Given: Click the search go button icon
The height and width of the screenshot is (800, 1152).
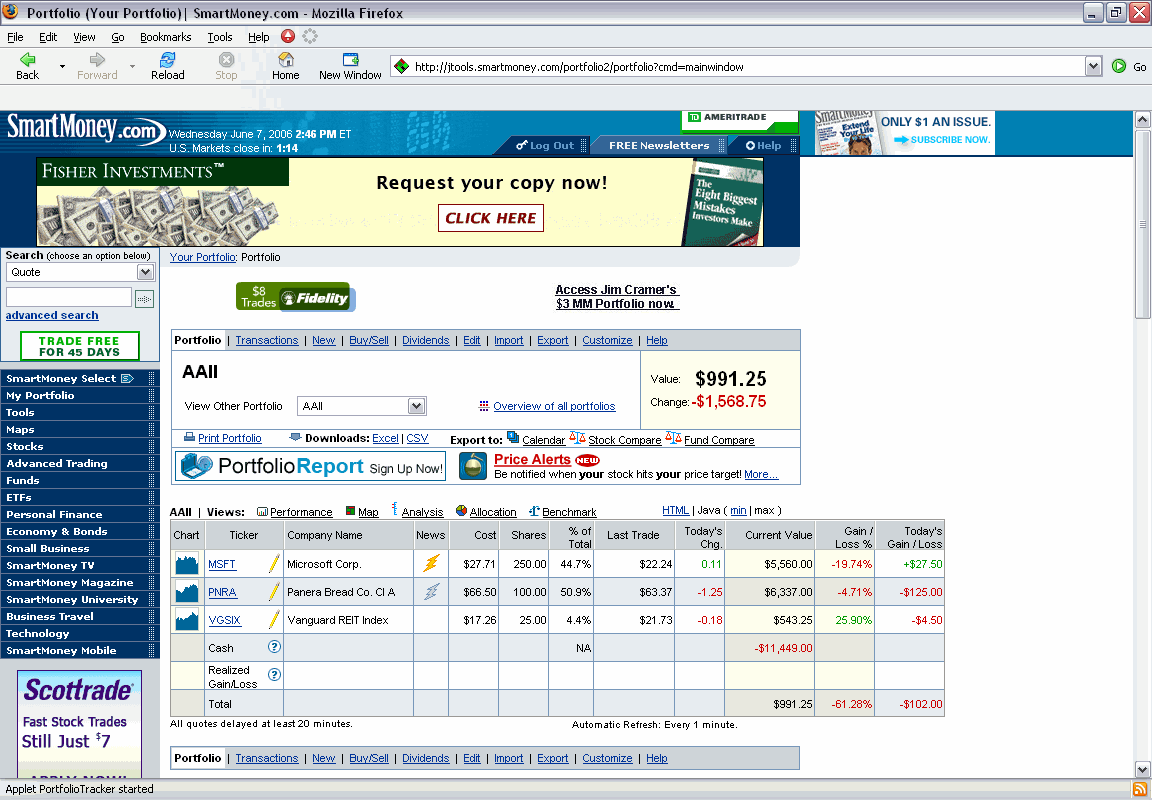Looking at the screenshot, I should [145, 298].
